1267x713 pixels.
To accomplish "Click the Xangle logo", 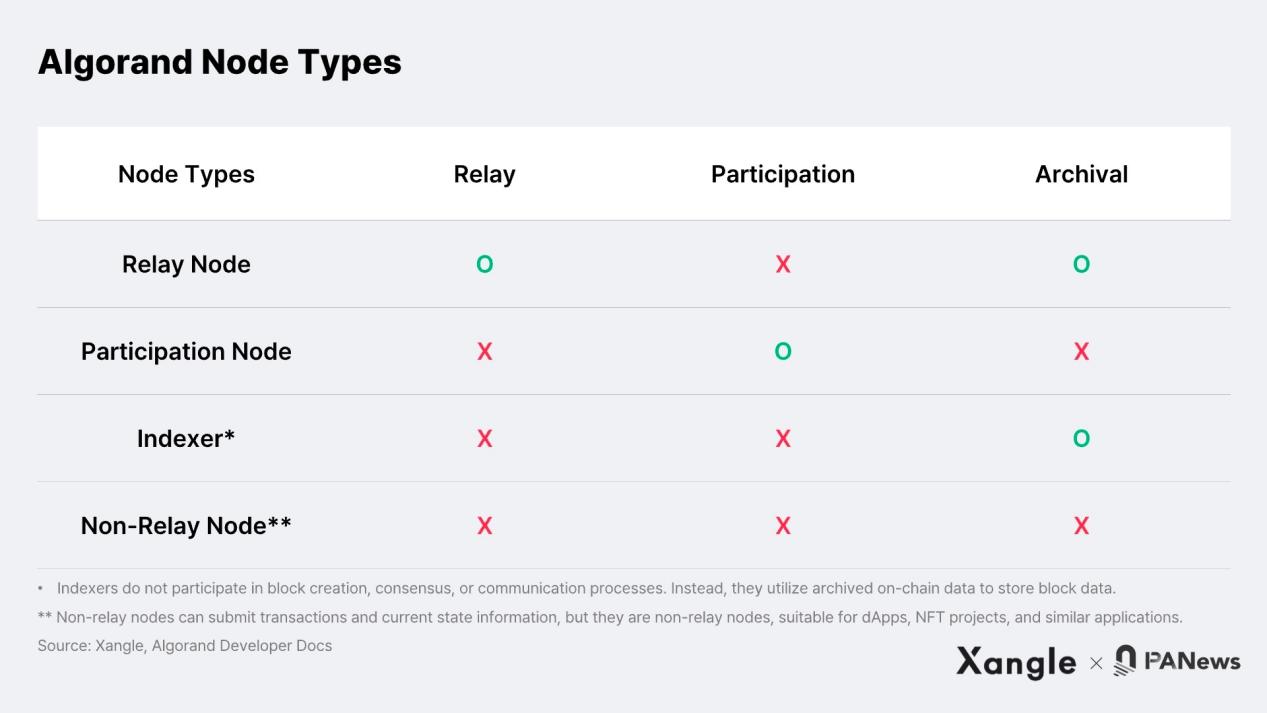I will tap(1016, 661).
